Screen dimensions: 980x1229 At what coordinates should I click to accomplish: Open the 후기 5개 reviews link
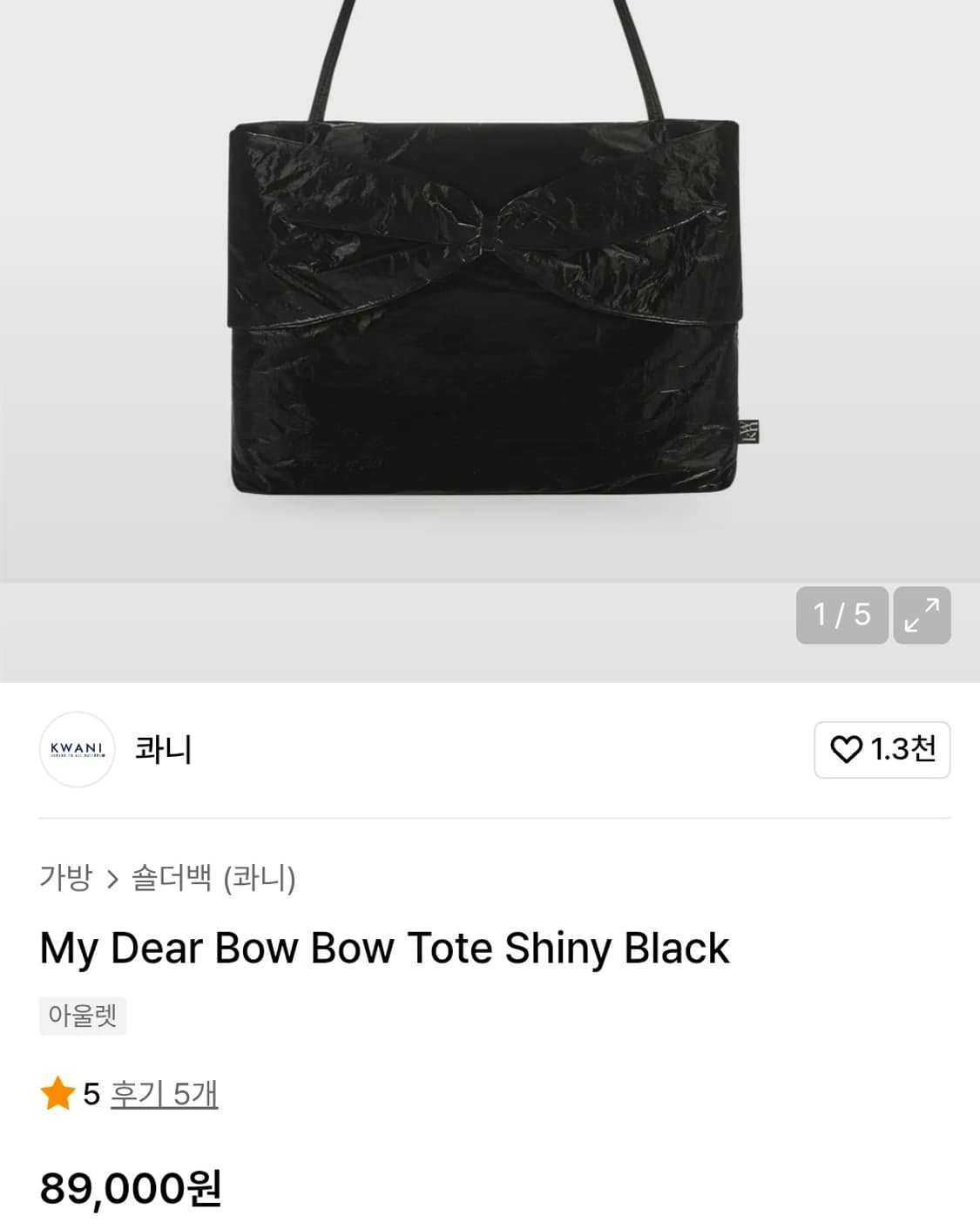tap(164, 1093)
